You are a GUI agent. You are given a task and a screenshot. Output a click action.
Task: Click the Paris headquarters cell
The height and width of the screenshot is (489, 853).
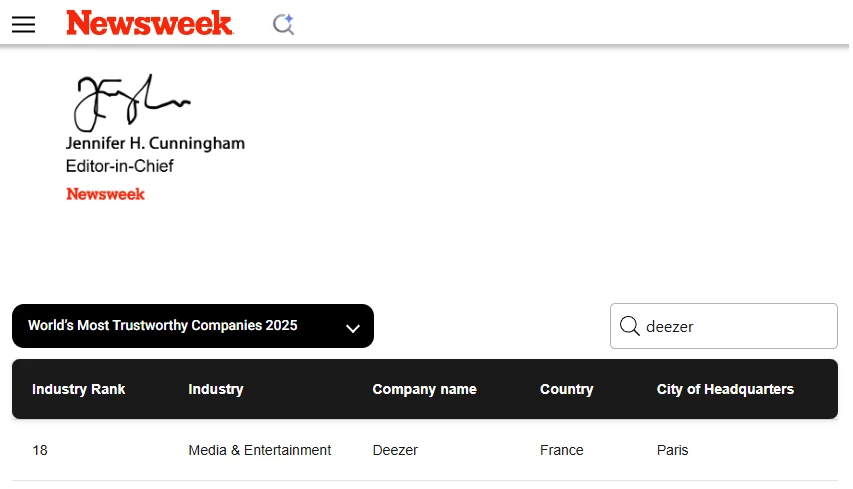[672, 450]
